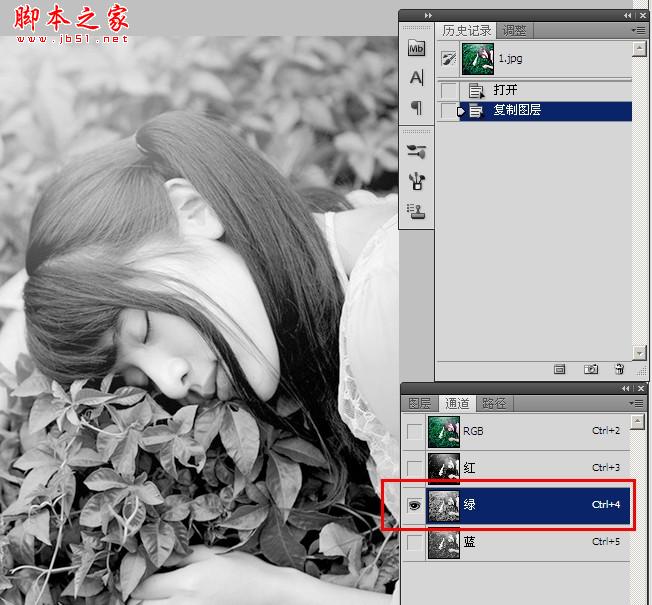Create new snapshot camera icon
The image size is (652, 605).
pos(590,369)
